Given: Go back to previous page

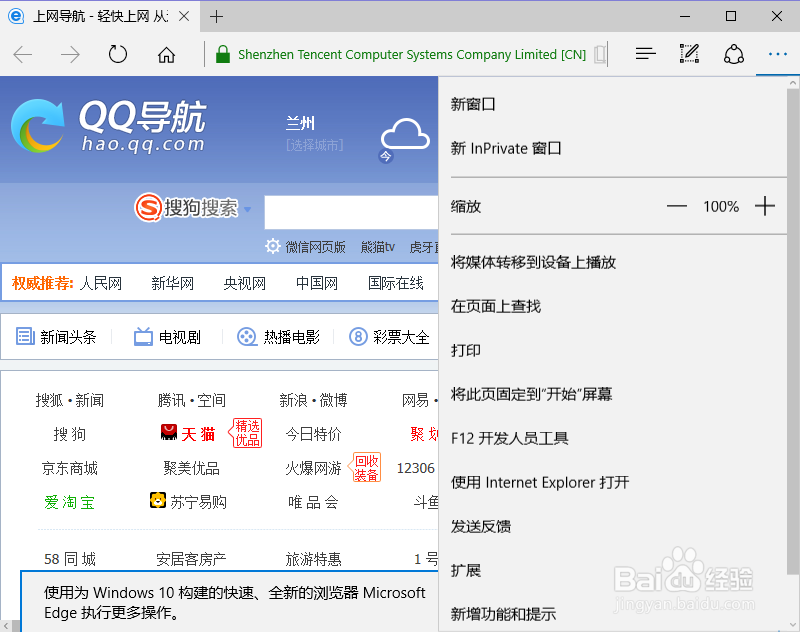Looking at the screenshot, I should tap(22, 54).
